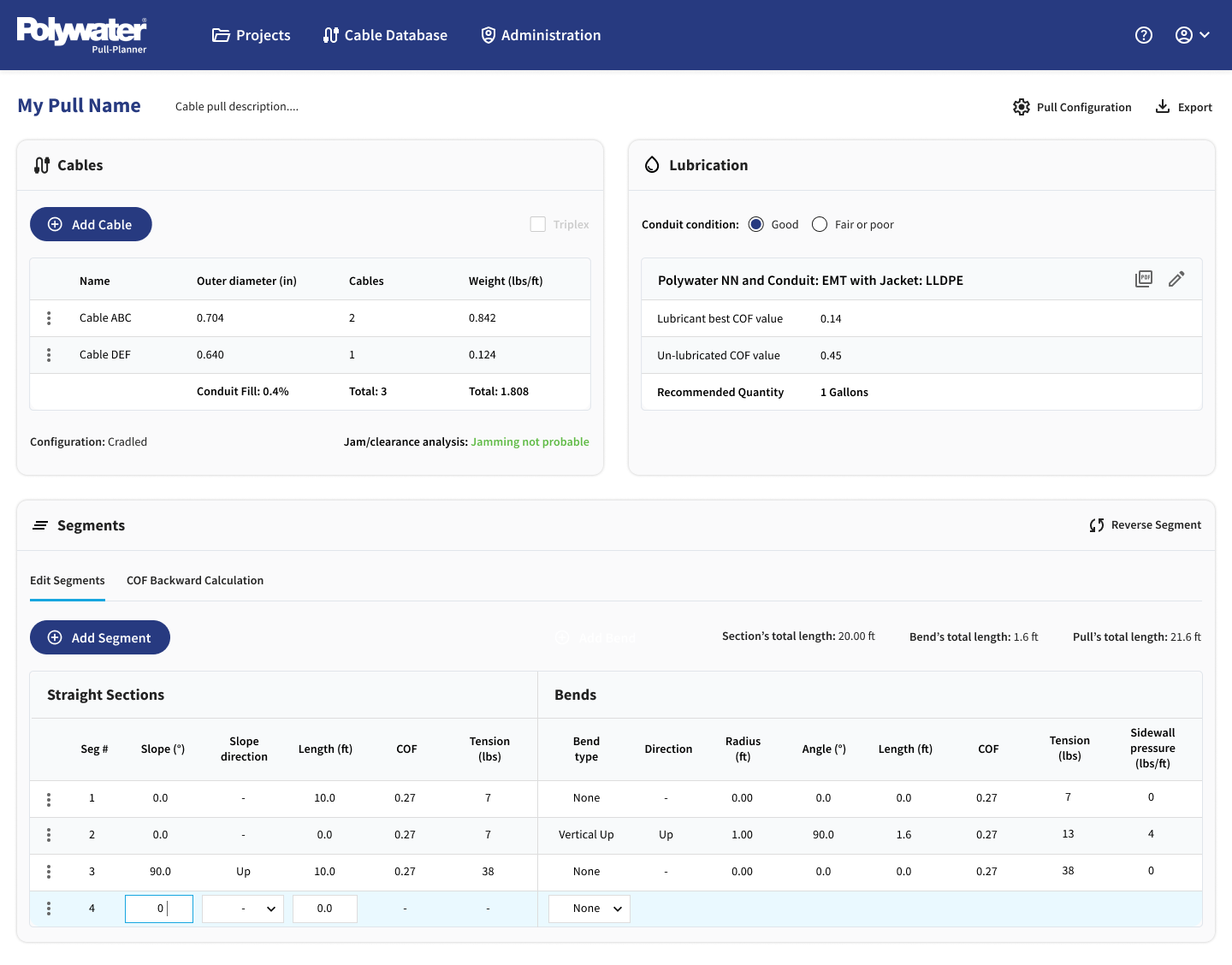Viewport: 1232px width, 965px height.
Task: Click the 'Jamming not probable' status text
Action: tap(530, 442)
